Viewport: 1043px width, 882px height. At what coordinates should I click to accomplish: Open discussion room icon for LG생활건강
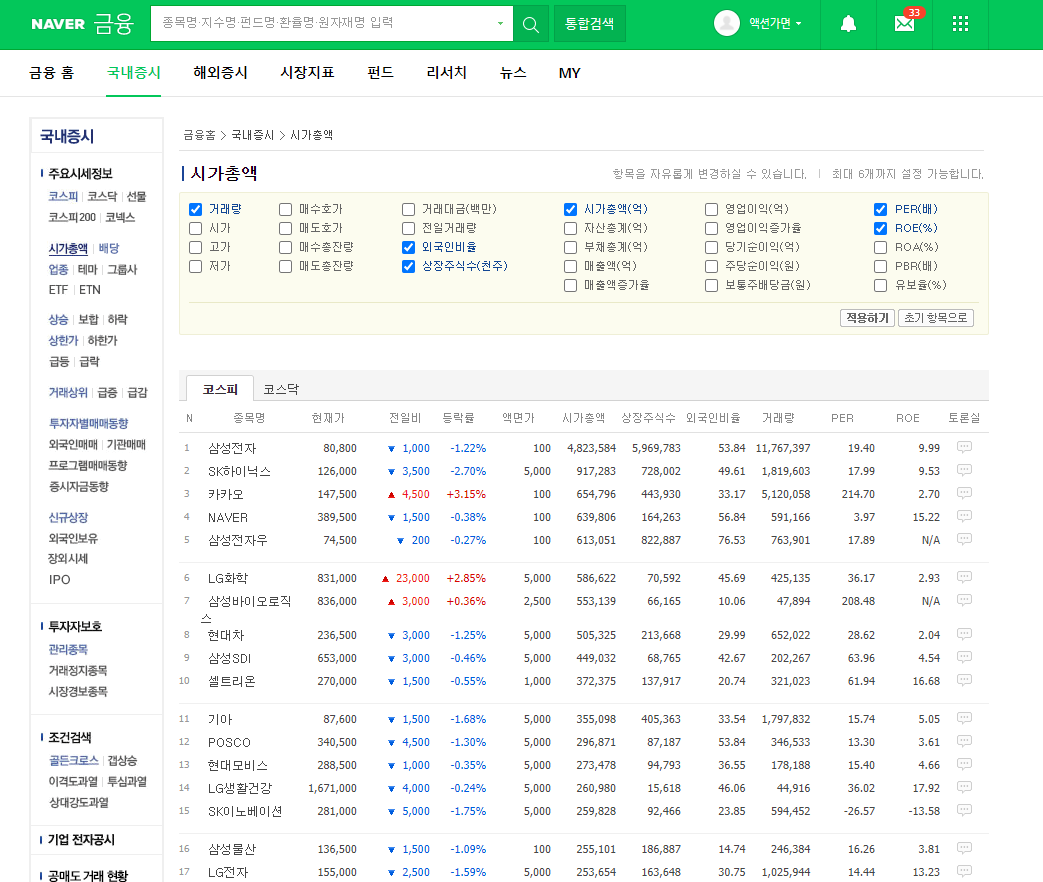coord(964,787)
